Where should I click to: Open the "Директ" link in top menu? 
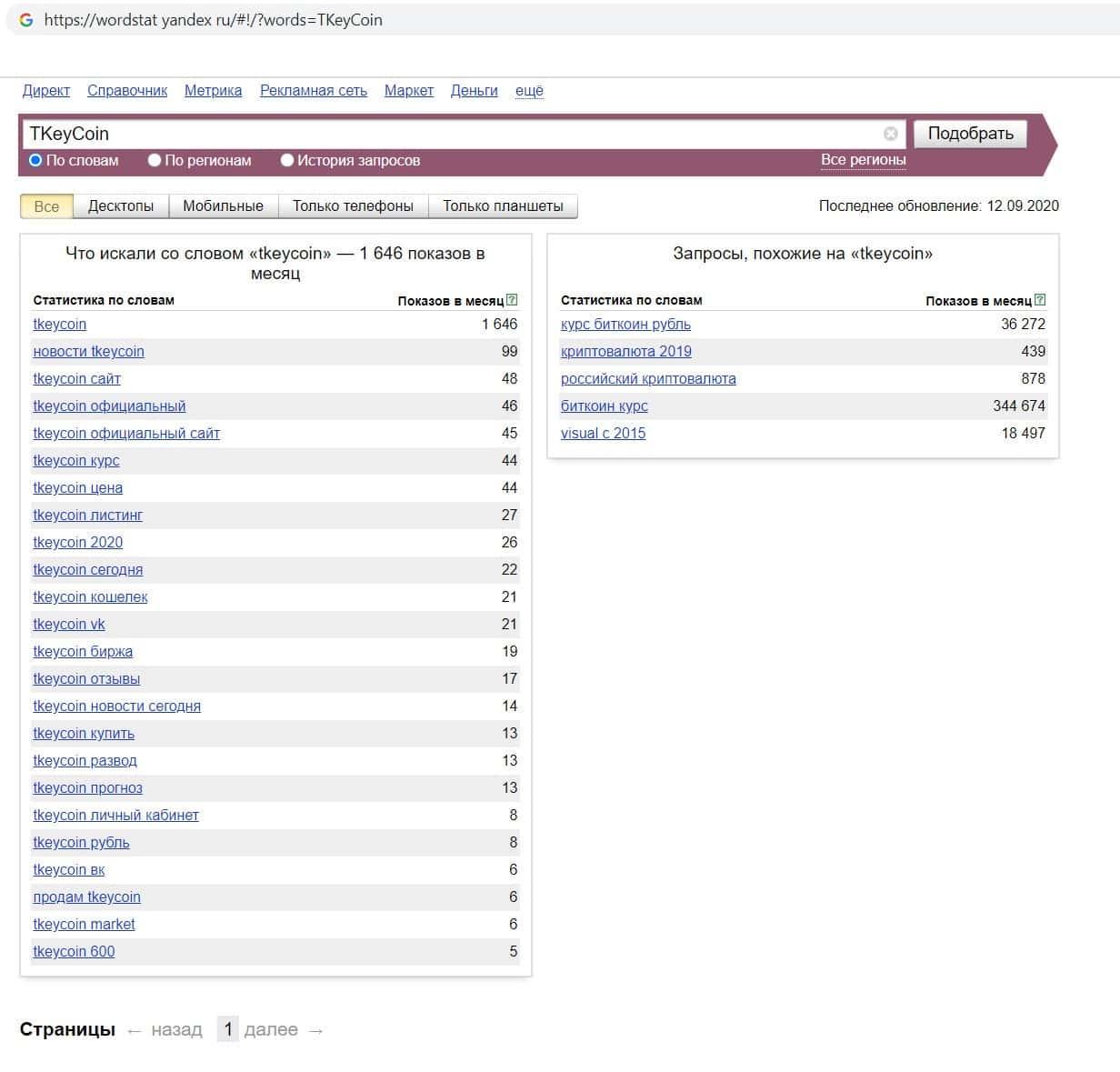point(46,91)
